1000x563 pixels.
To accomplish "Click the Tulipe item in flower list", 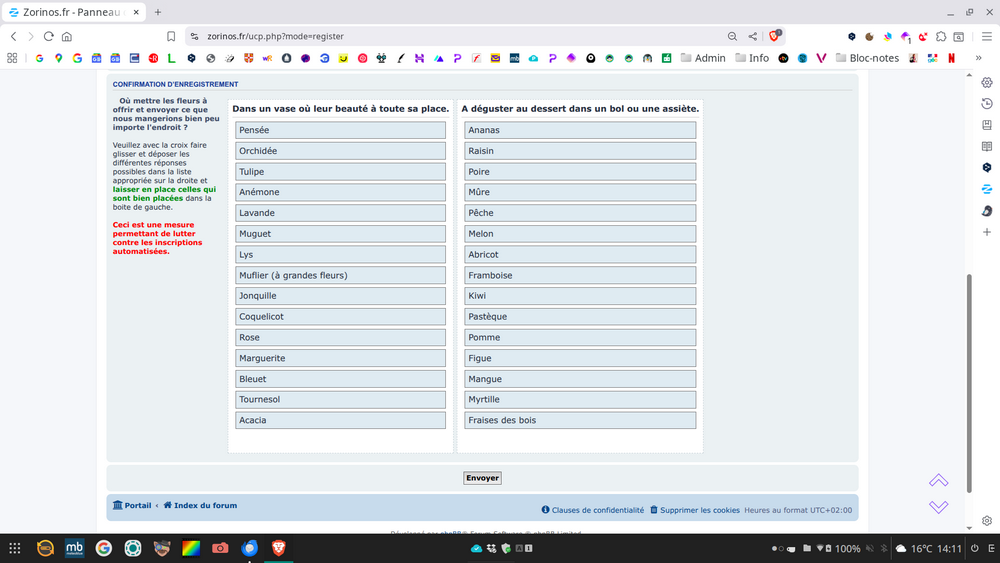I will pyautogui.click(x=340, y=172).
